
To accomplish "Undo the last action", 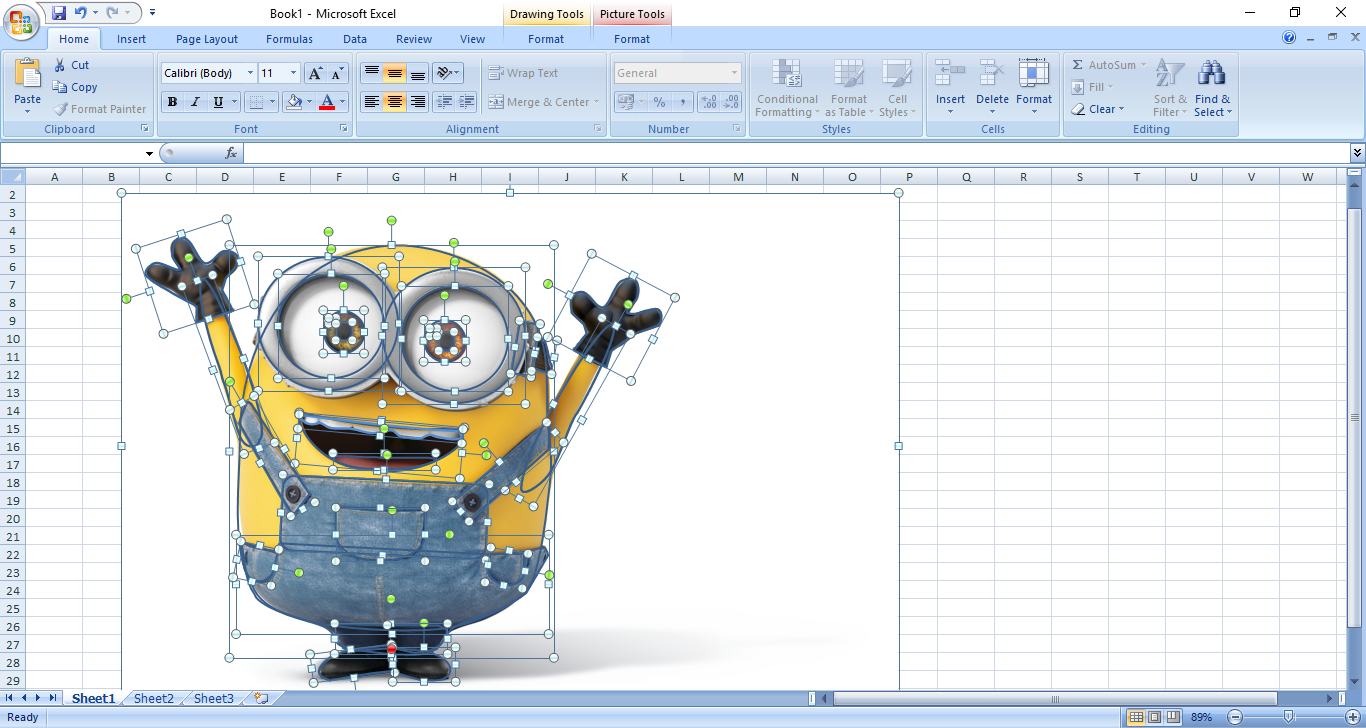I will coord(81,13).
